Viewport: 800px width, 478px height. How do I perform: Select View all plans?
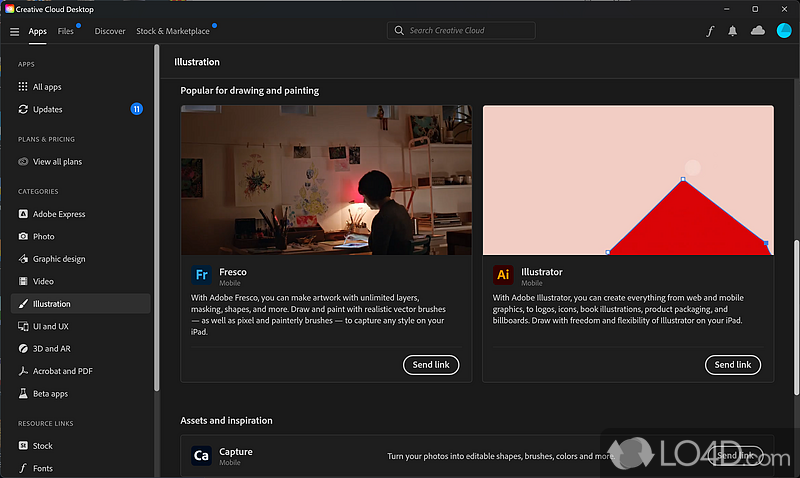[57, 161]
